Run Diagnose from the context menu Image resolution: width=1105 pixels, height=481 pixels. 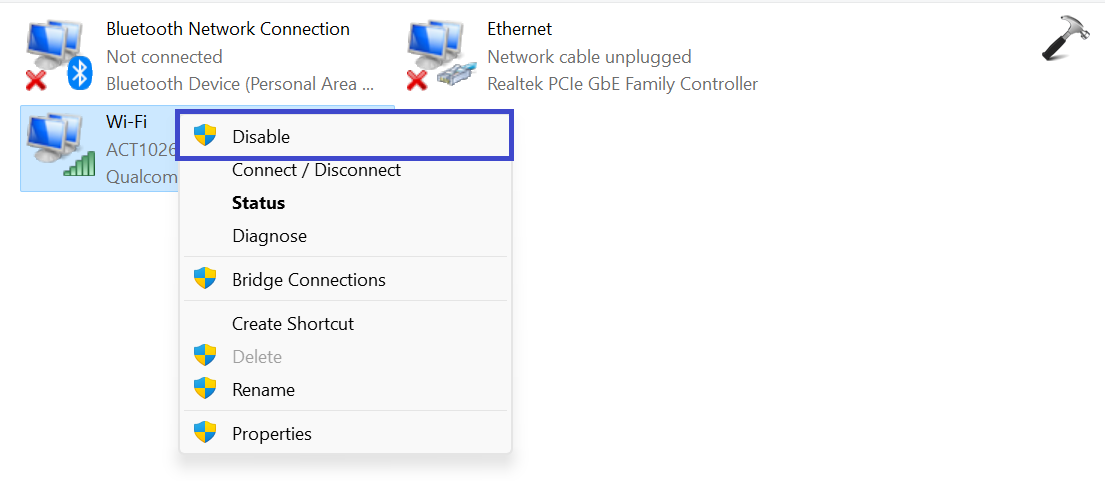tap(269, 236)
